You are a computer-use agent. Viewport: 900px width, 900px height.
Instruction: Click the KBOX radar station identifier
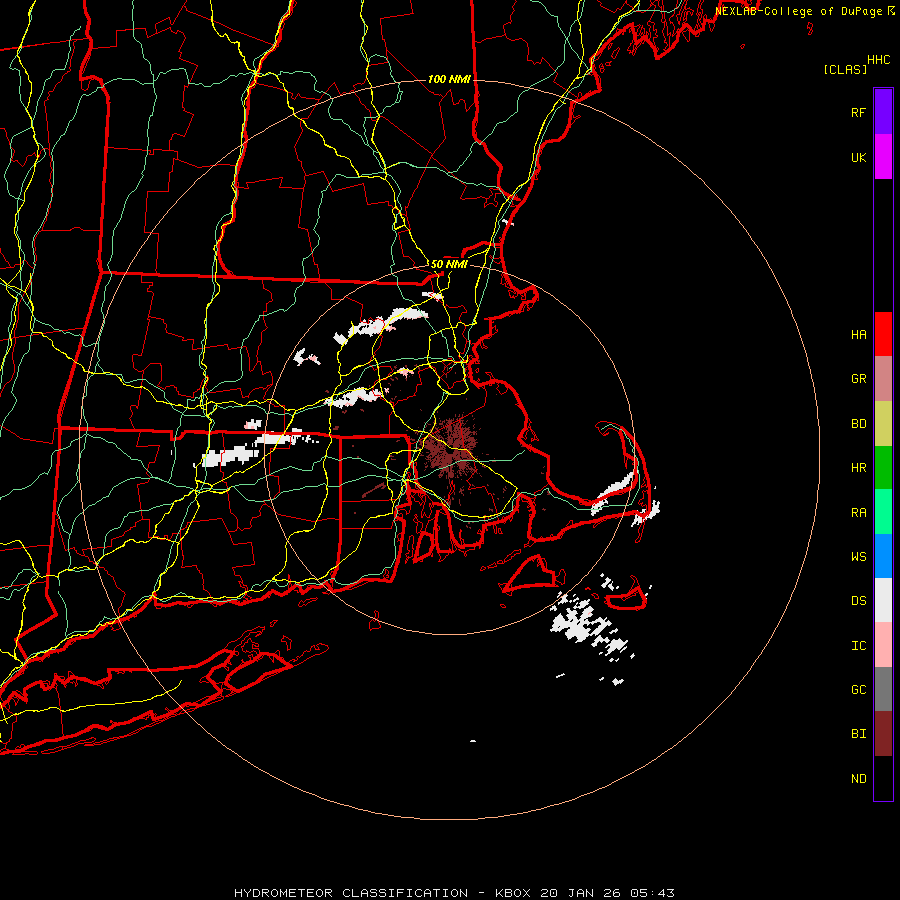[514, 893]
